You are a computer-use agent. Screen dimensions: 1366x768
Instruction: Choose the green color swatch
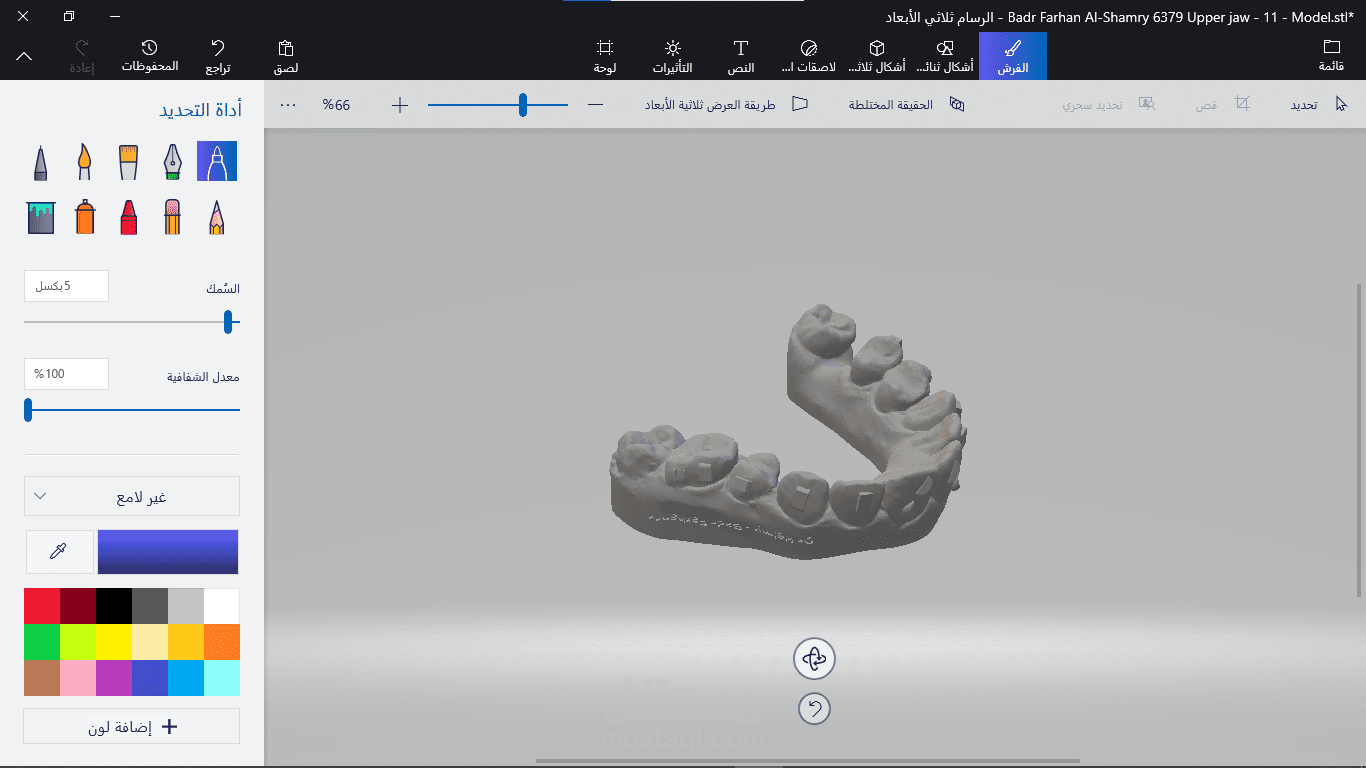point(42,642)
